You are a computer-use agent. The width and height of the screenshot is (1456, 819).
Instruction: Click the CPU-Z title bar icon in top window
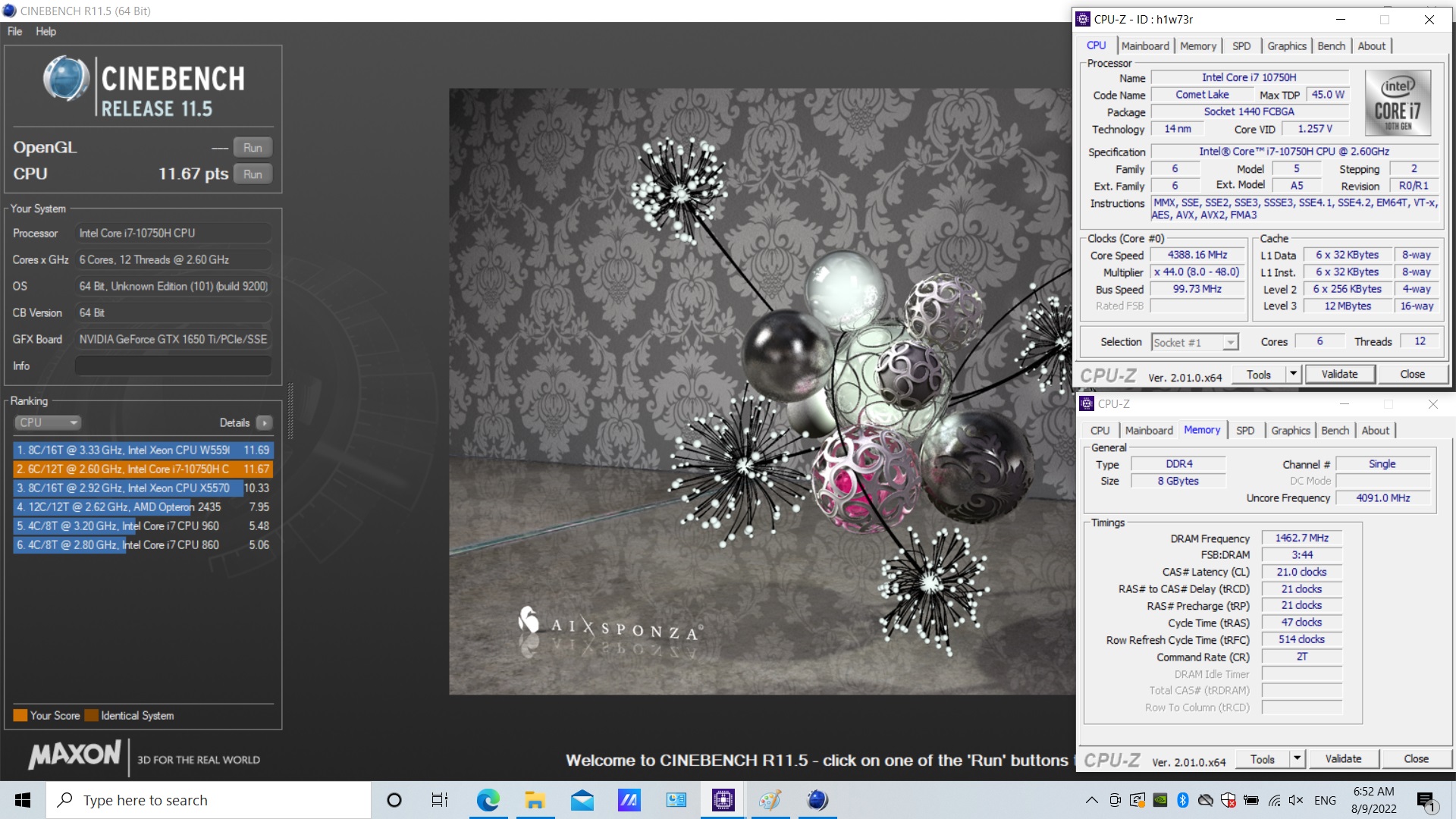pos(1083,20)
